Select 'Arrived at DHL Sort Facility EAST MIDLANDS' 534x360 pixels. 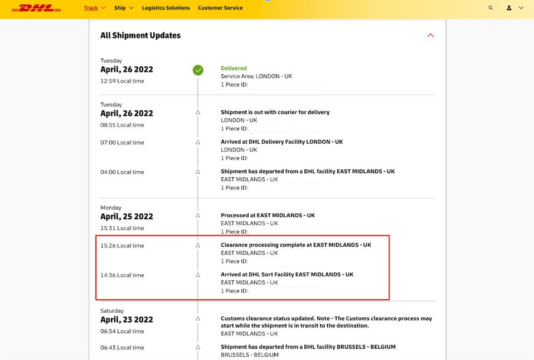287,274
